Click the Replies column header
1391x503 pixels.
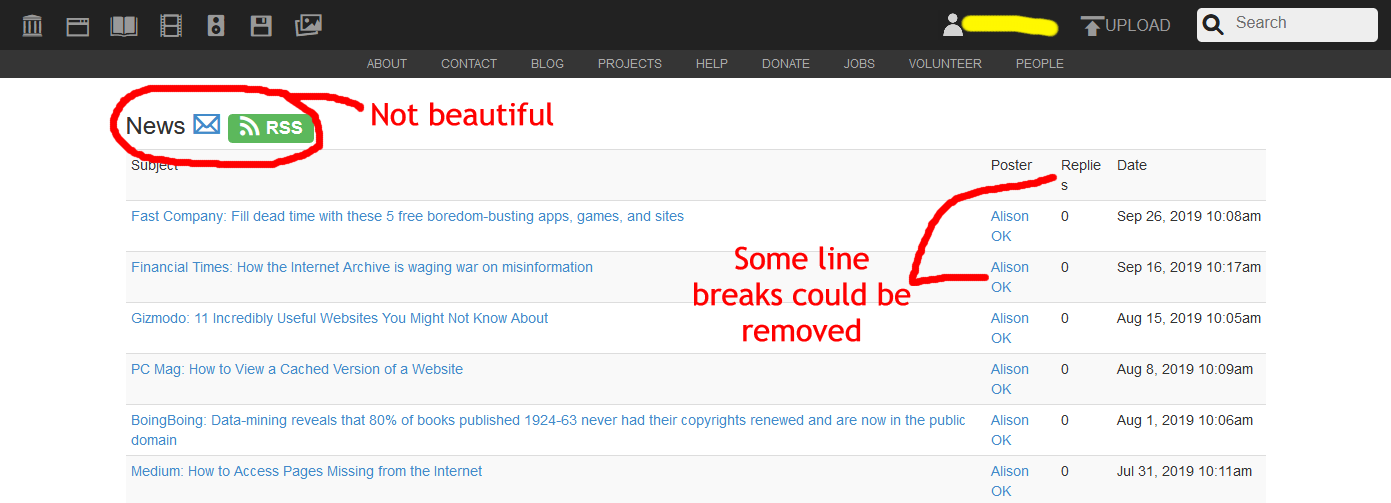pyautogui.click(x=1081, y=175)
